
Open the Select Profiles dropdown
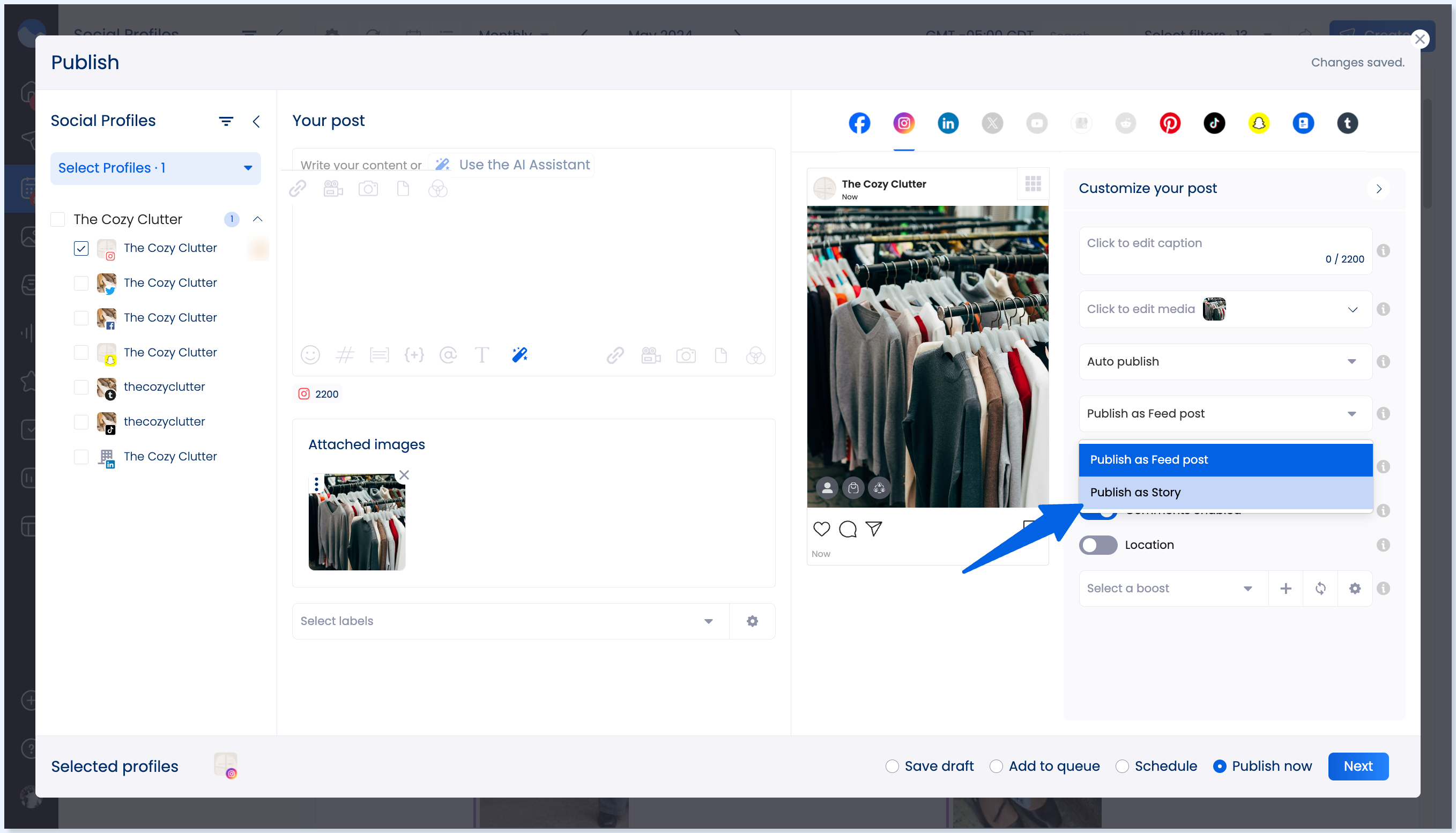[155, 168]
